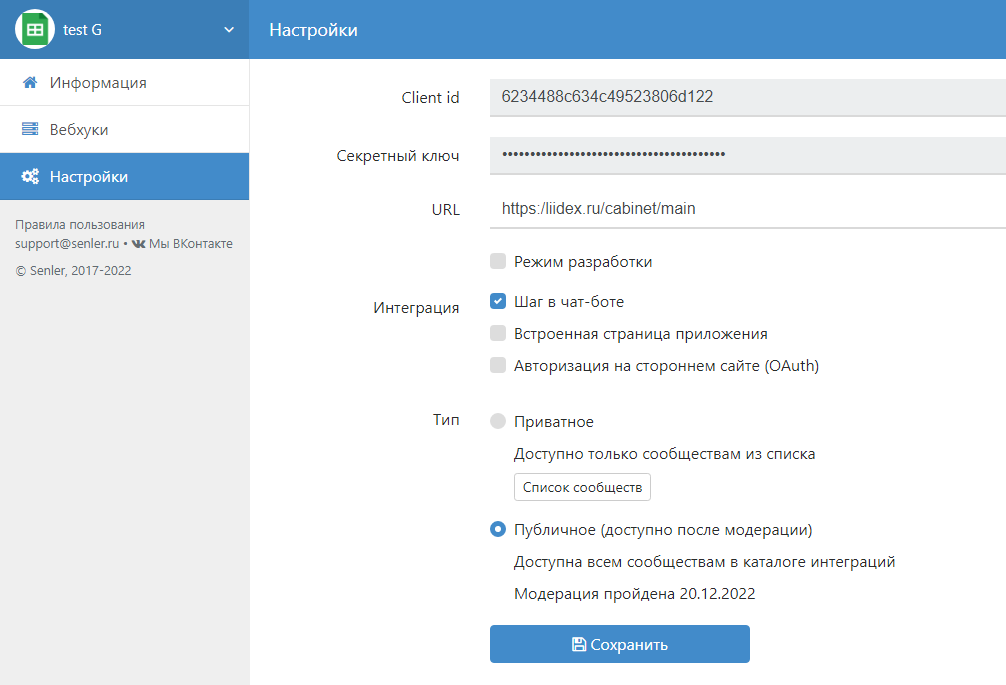Click into the URL input field

click(x=740, y=209)
